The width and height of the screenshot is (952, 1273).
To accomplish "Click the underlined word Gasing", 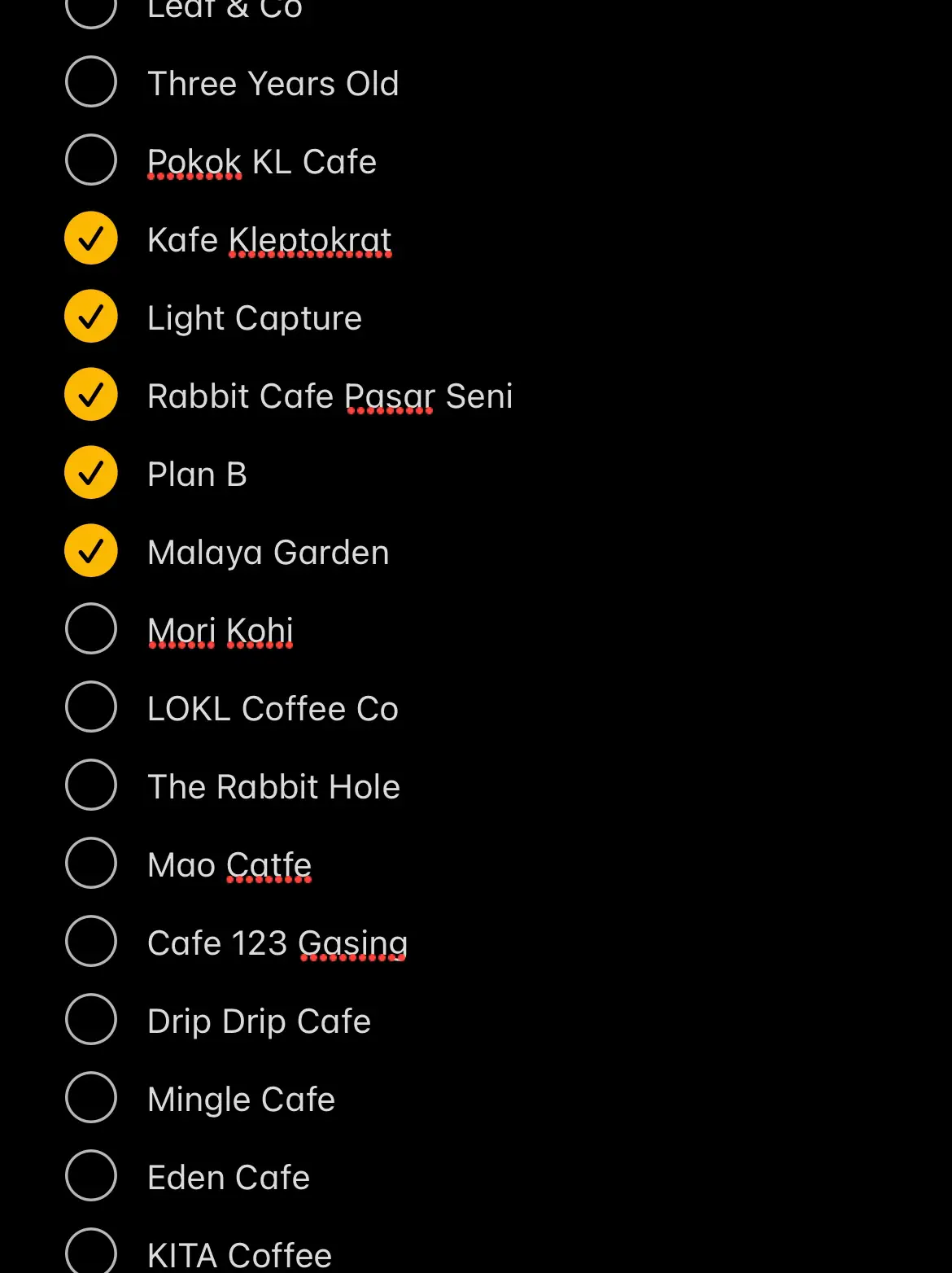I will [352, 944].
